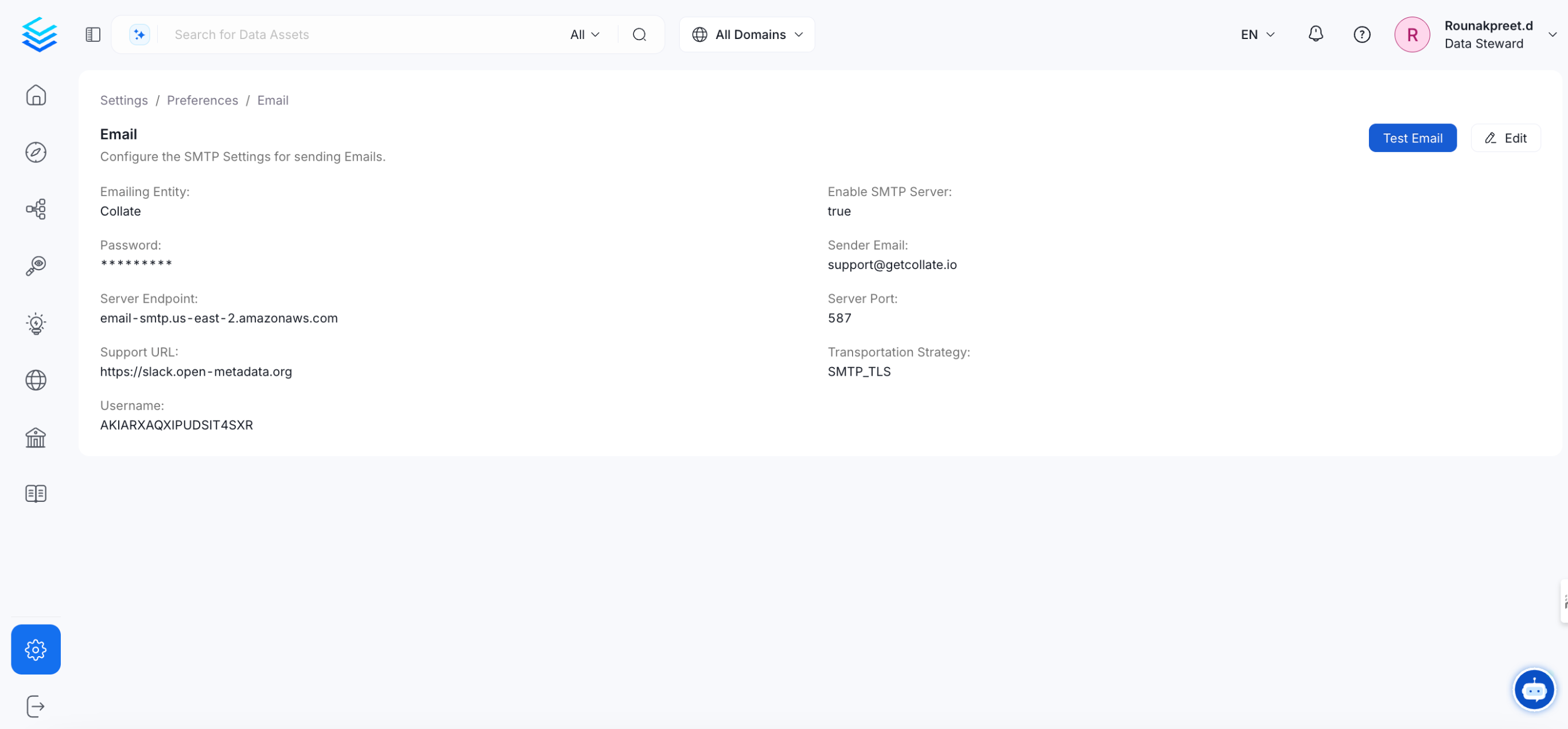Open Domains using the globe icon

[x=36, y=380]
